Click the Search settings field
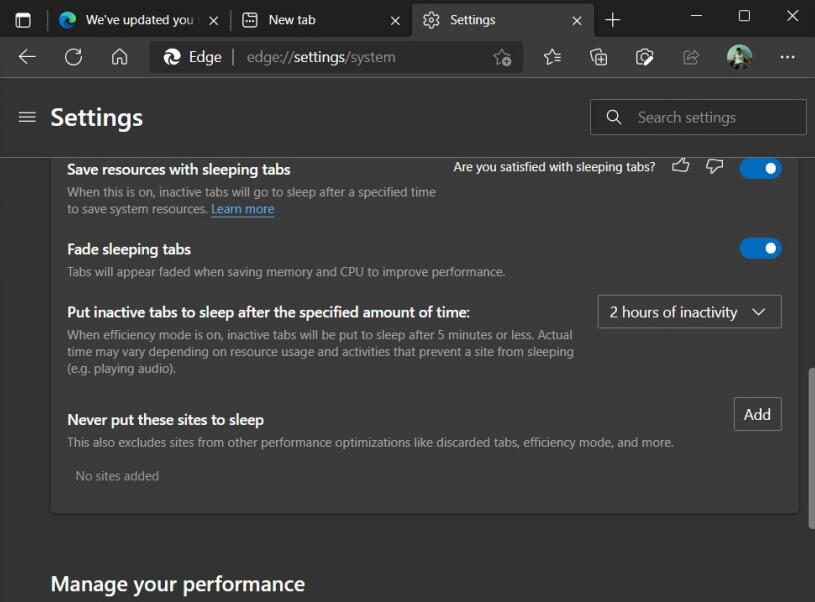 (x=698, y=117)
